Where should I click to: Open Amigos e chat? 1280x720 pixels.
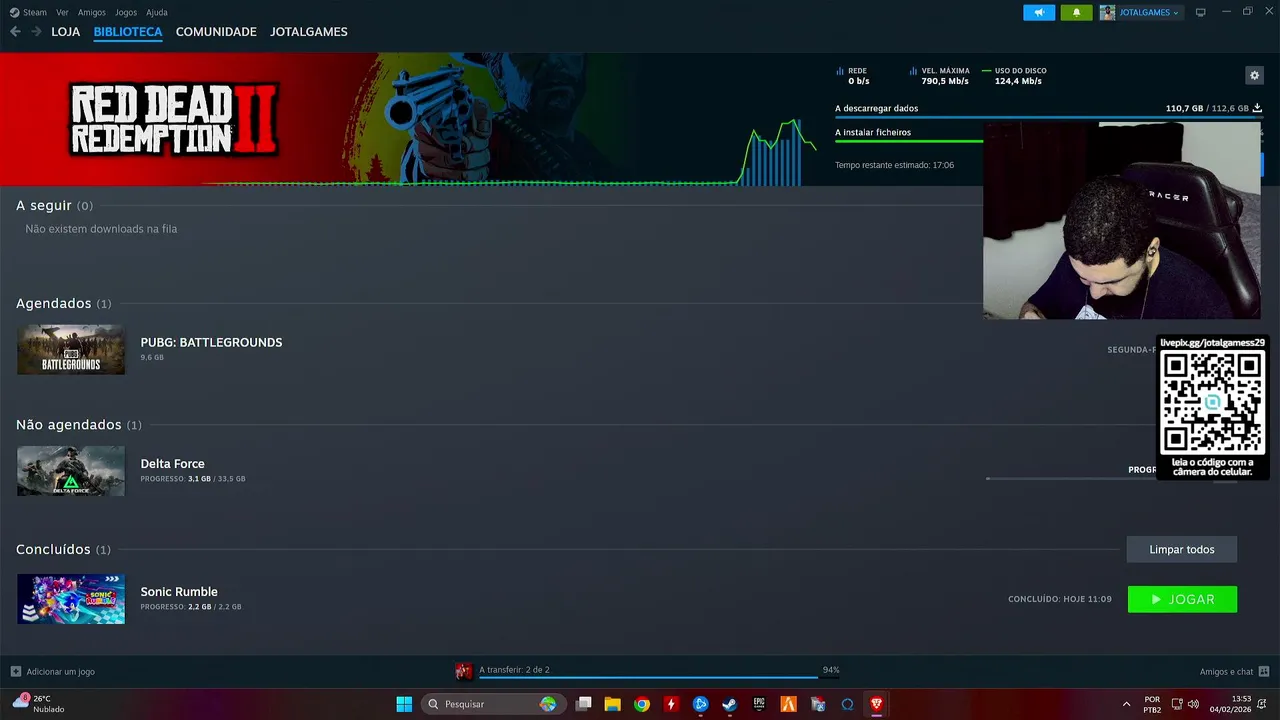(1226, 671)
